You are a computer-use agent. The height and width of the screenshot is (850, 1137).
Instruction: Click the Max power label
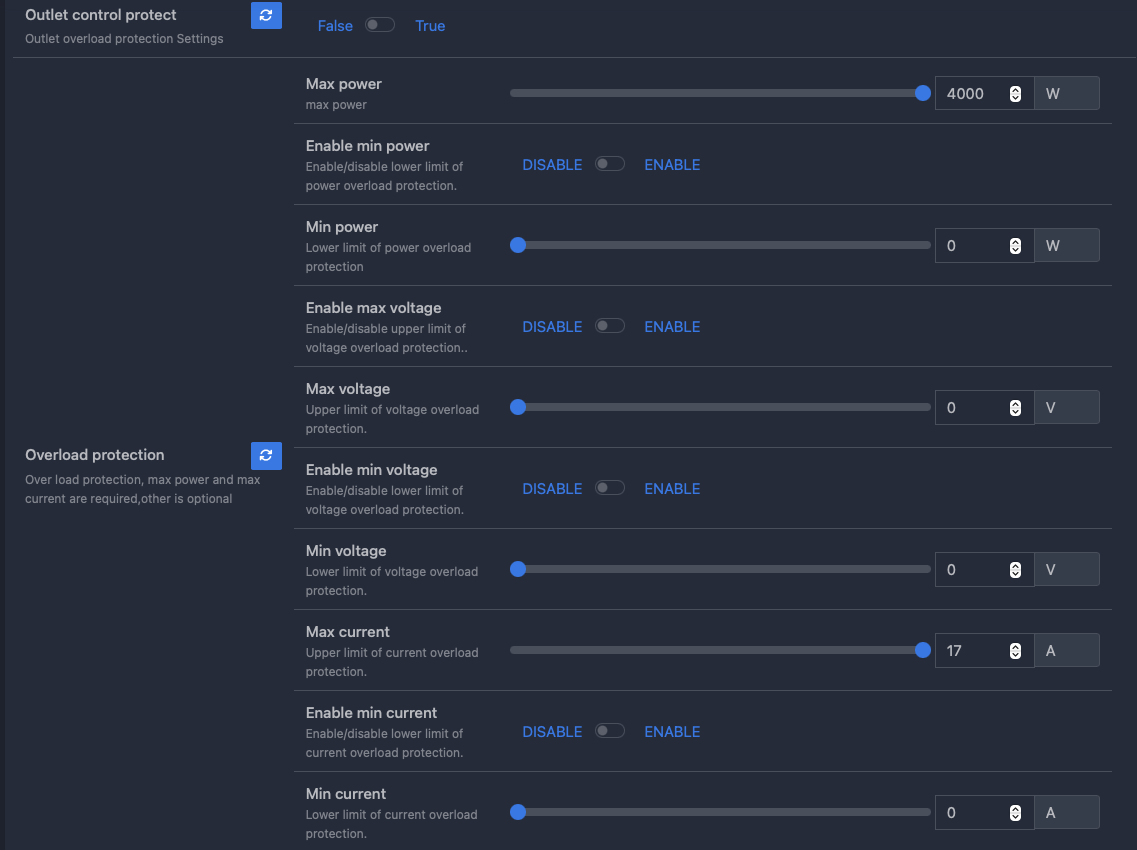[x=344, y=83]
